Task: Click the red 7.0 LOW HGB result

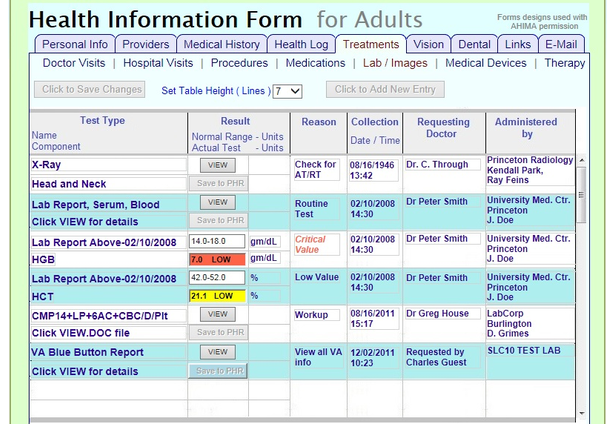Action: [217, 259]
